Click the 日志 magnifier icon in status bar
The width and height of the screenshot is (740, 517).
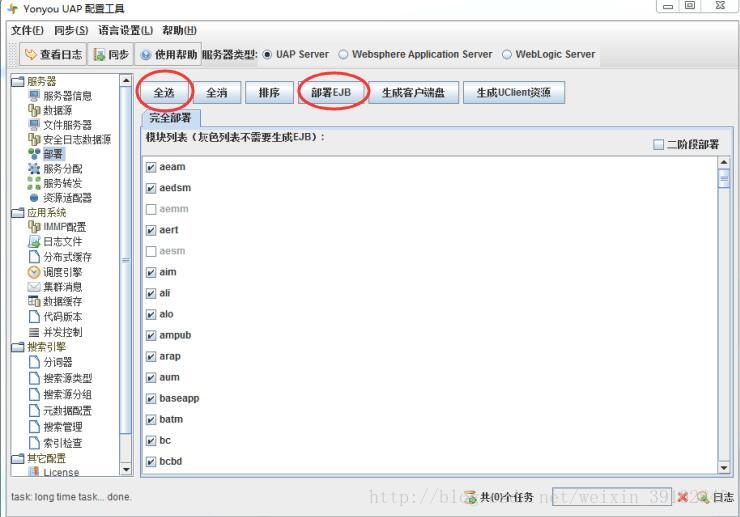[703, 497]
